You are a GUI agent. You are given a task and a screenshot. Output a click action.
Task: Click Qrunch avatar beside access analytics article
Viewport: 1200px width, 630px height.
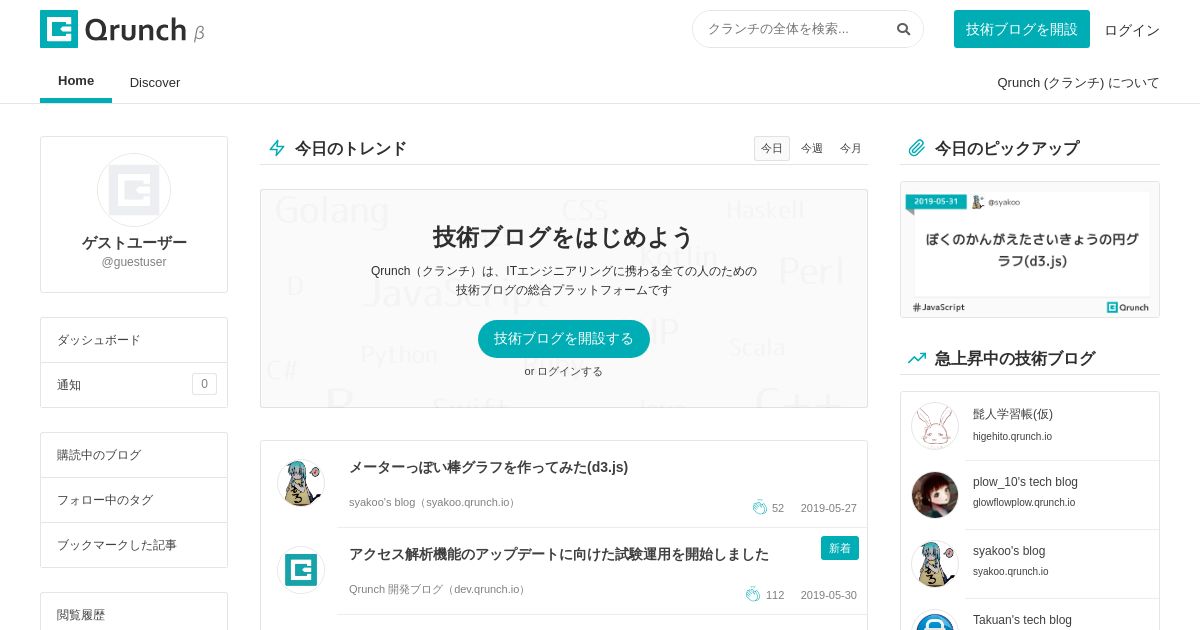tap(300, 570)
